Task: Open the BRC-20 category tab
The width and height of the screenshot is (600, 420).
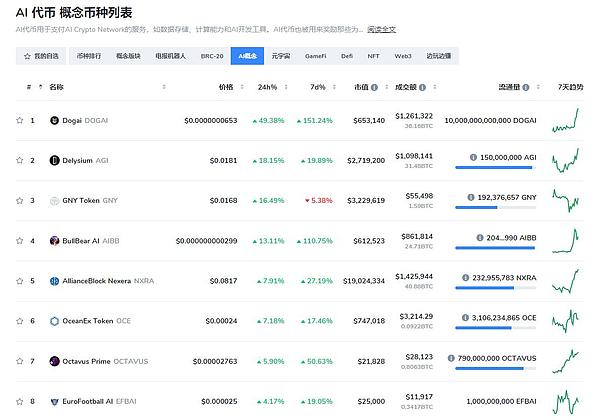Action: coord(211,57)
